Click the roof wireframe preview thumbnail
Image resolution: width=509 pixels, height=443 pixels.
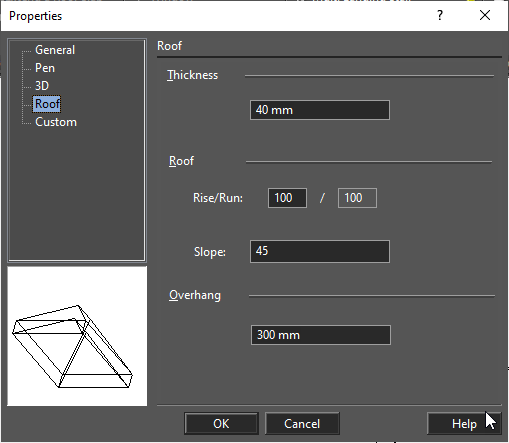coord(77,336)
